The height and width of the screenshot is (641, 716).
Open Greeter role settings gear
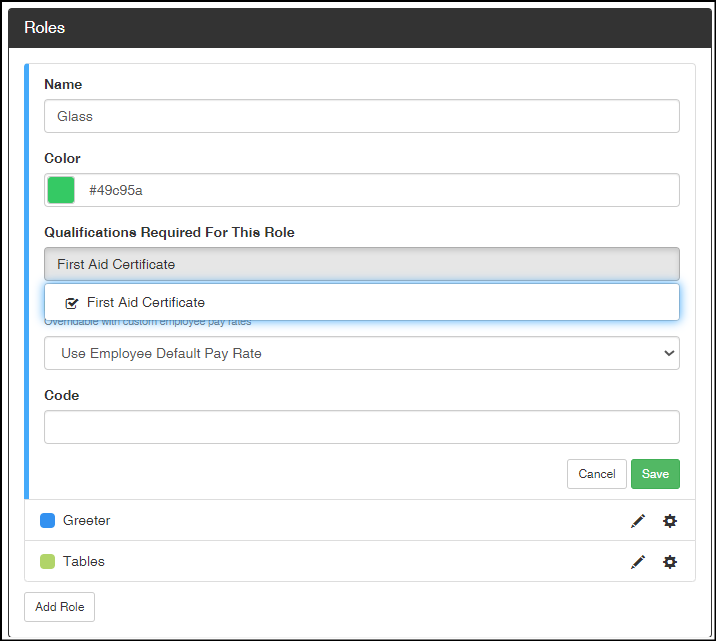(669, 521)
